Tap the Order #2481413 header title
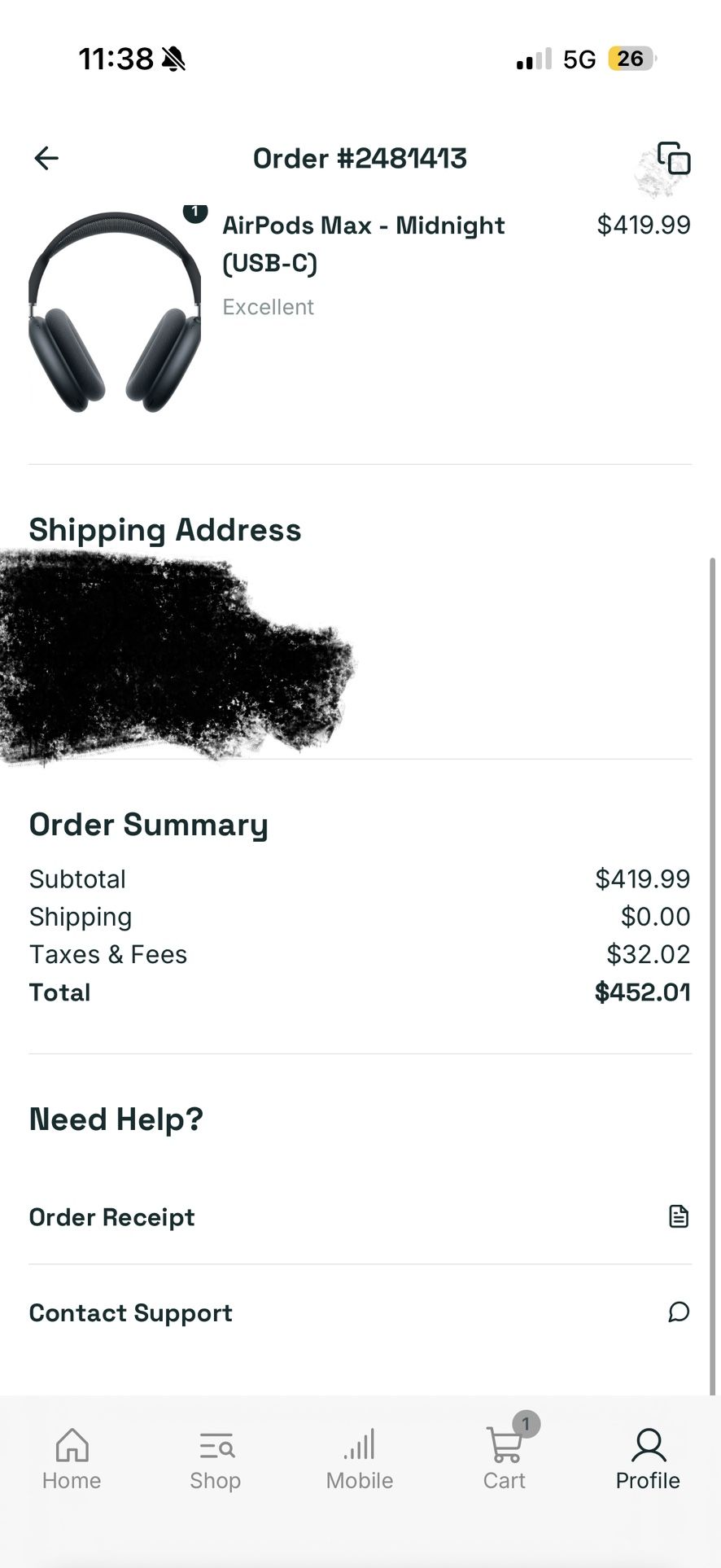 point(360,158)
